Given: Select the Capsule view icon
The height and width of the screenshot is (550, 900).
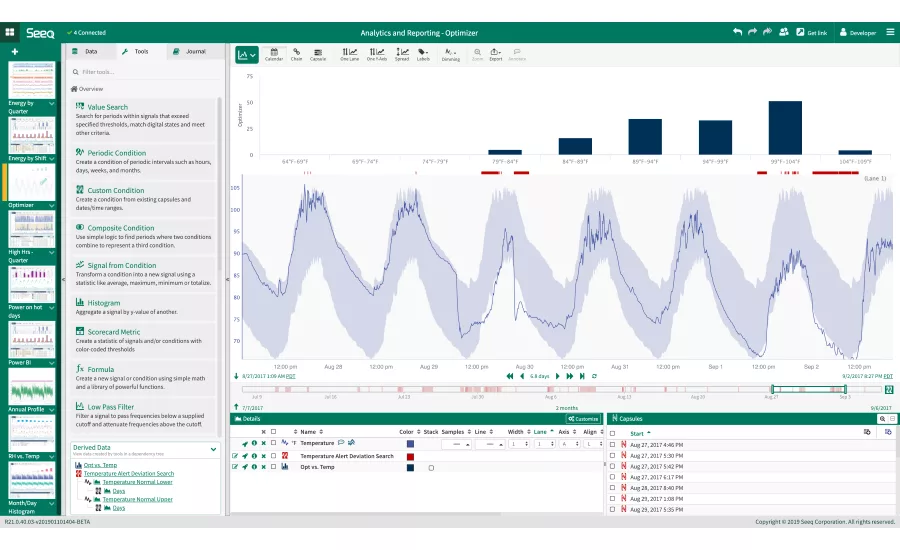Looking at the screenshot, I should (318, 54).
